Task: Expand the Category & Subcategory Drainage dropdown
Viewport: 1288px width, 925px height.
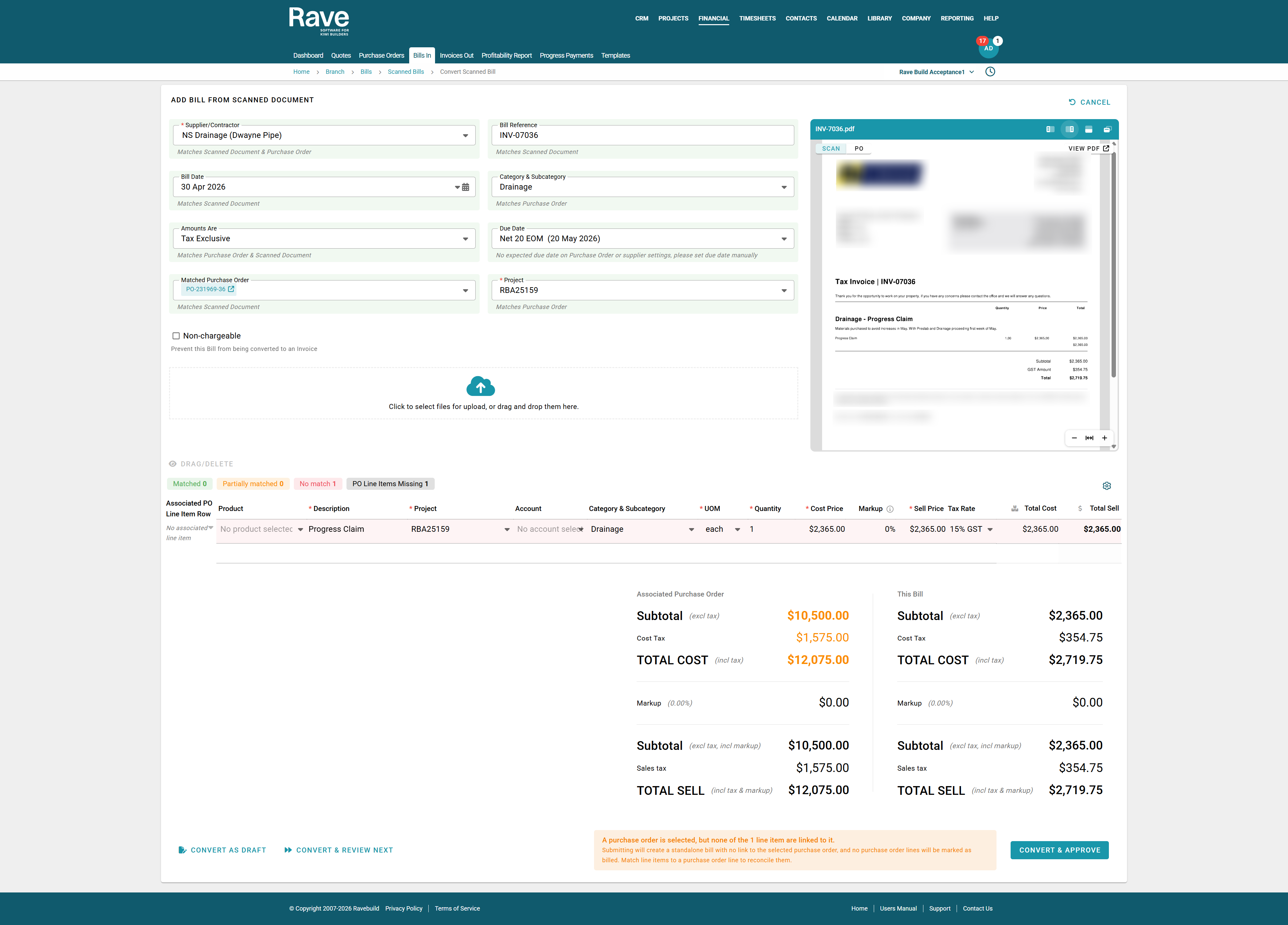Action: pyautogui.click(x=784, y=187)
